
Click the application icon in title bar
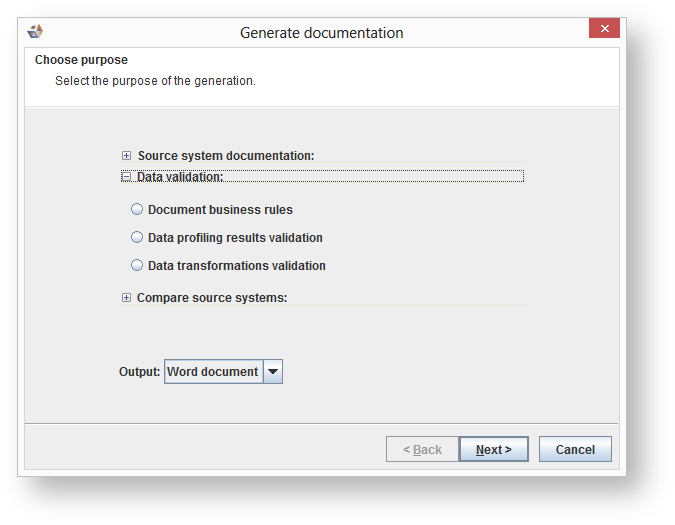[x=35, y=32]
